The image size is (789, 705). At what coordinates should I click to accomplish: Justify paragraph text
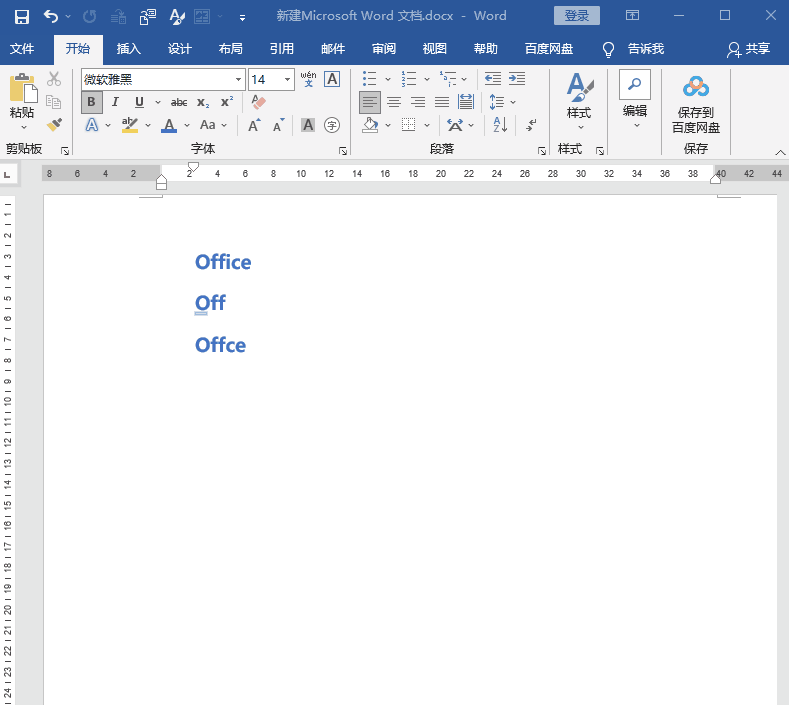[x=442, y=102]
